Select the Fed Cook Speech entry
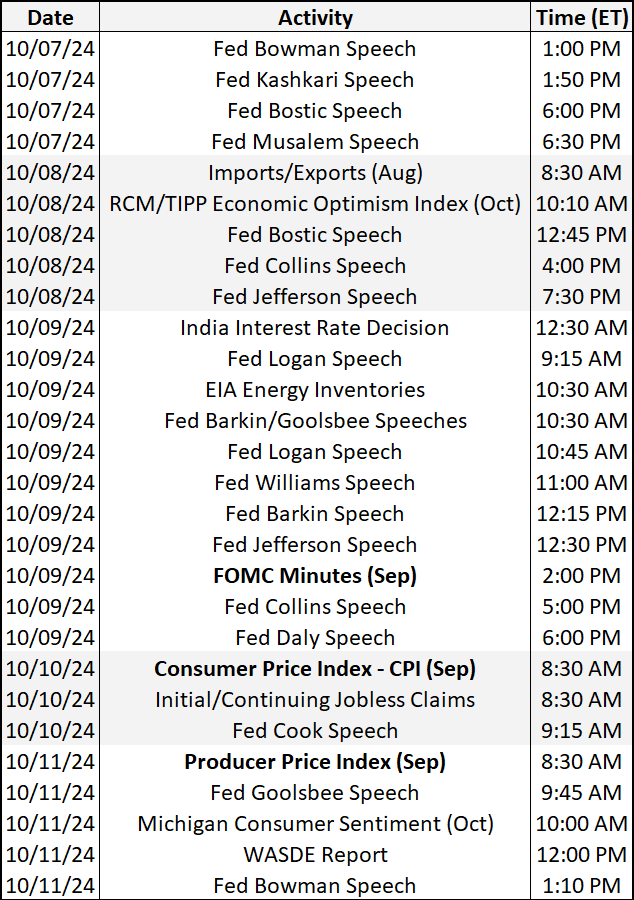The height and width of the screenshot is (900, 634). point(315,731)
